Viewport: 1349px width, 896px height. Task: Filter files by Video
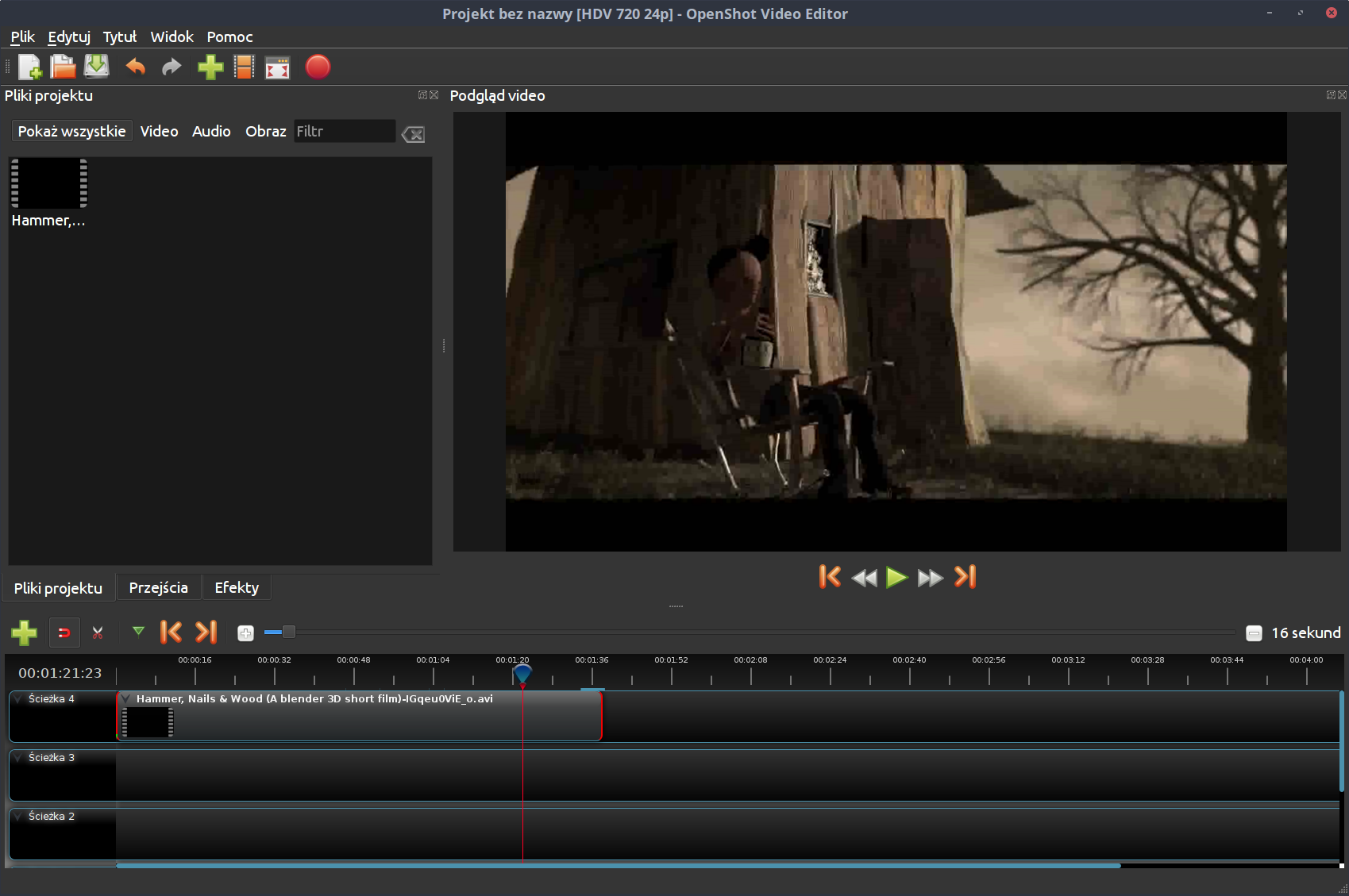(x=160, y=132)
